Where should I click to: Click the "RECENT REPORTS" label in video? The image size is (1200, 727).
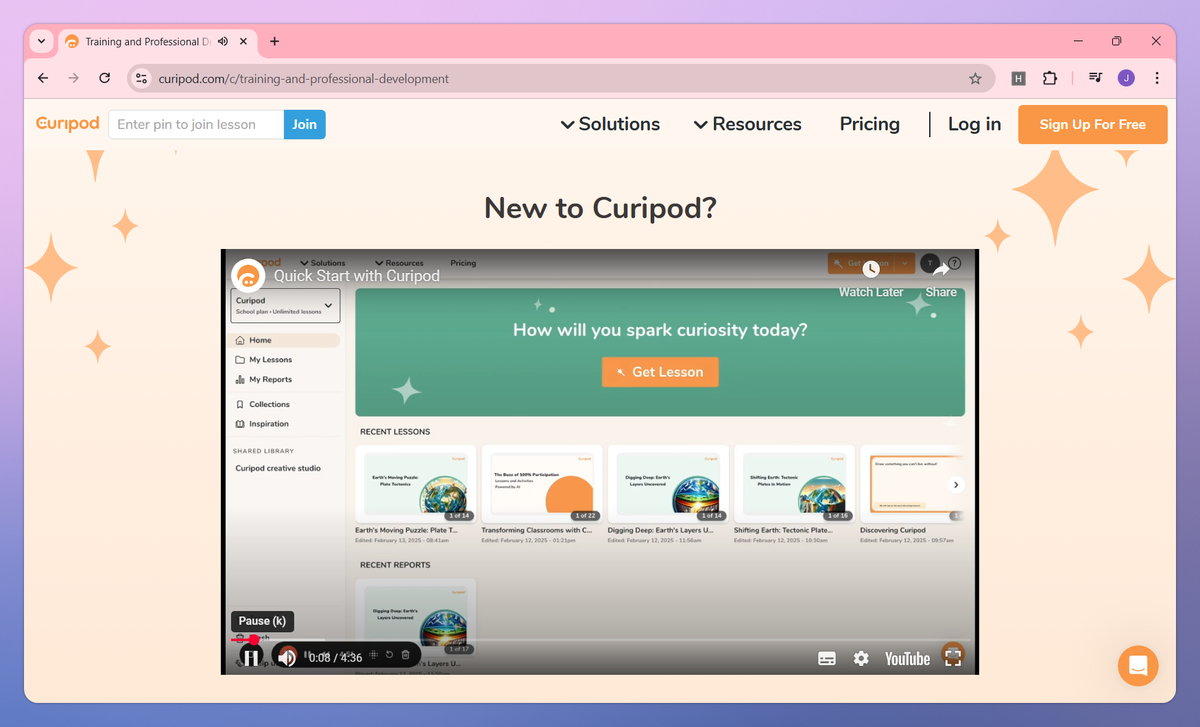click(x=395, y=565)
